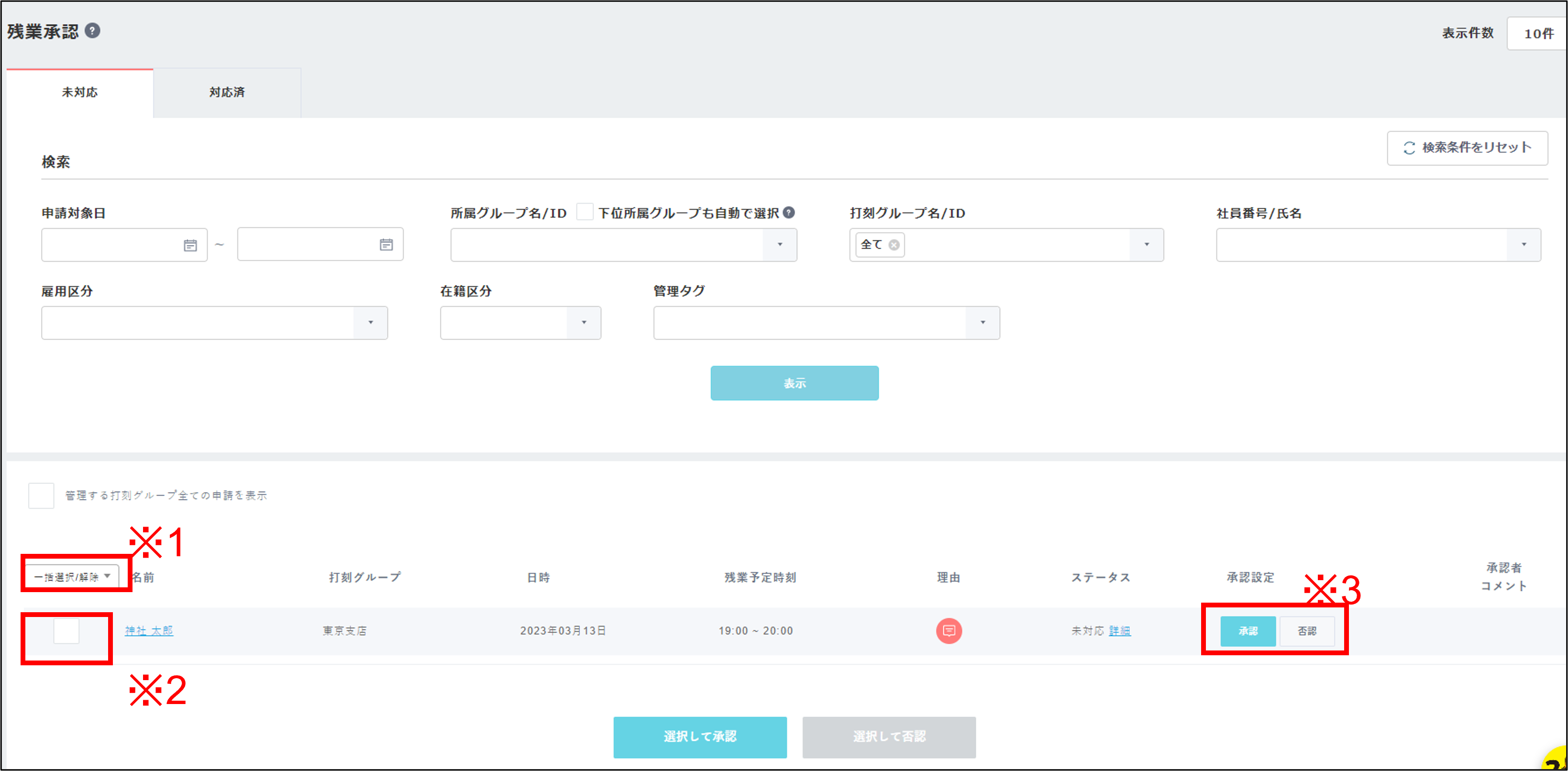
Task: Enable 下位所属グループも自動で選択 checkbox
Action: click(585, 212)
